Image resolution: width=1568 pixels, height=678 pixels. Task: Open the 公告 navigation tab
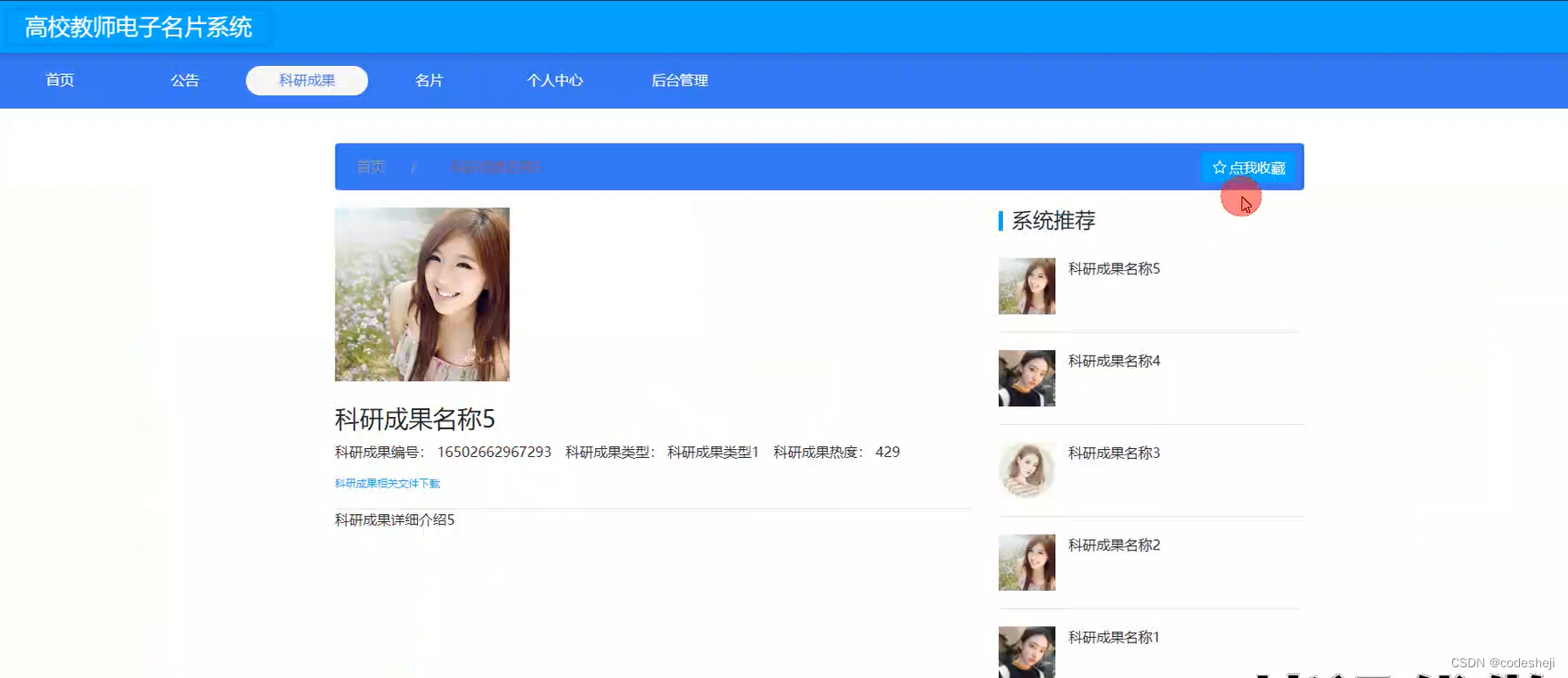coord(185,80)
